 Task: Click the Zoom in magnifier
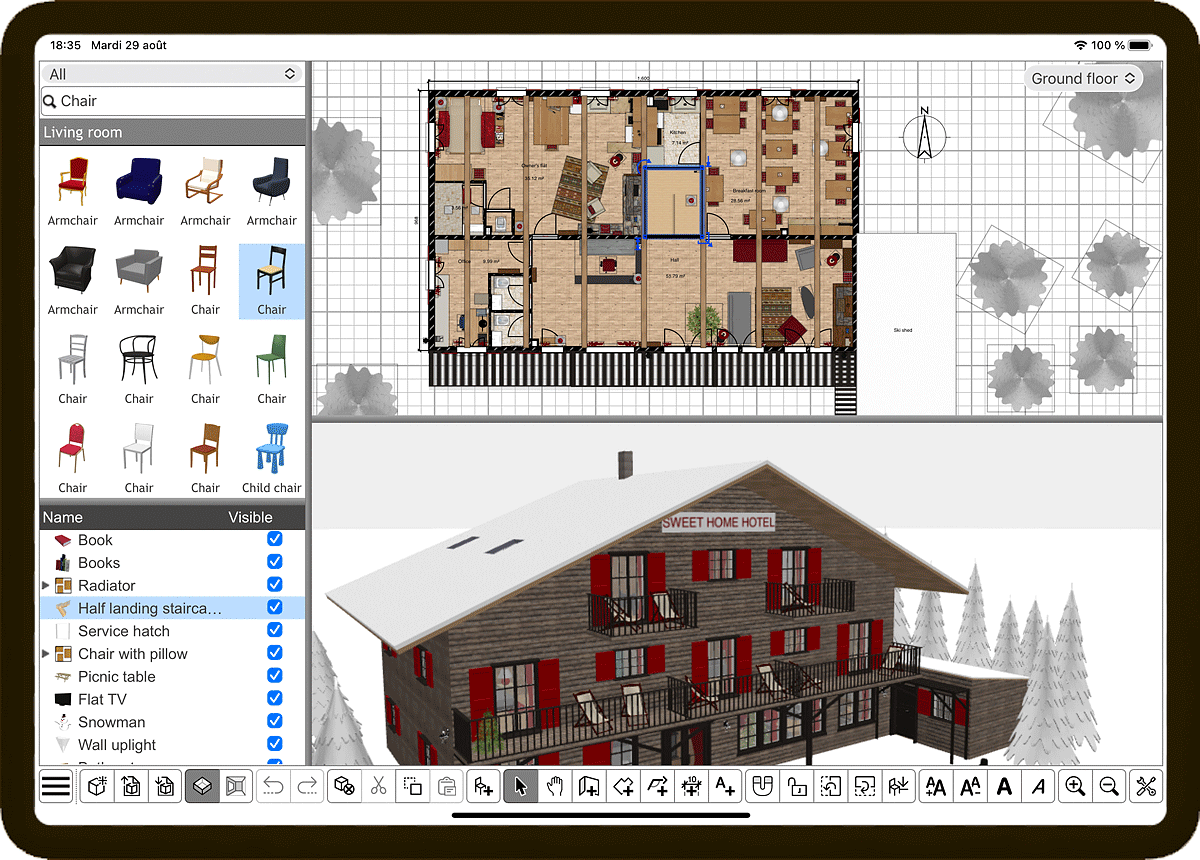point(1075,787)
